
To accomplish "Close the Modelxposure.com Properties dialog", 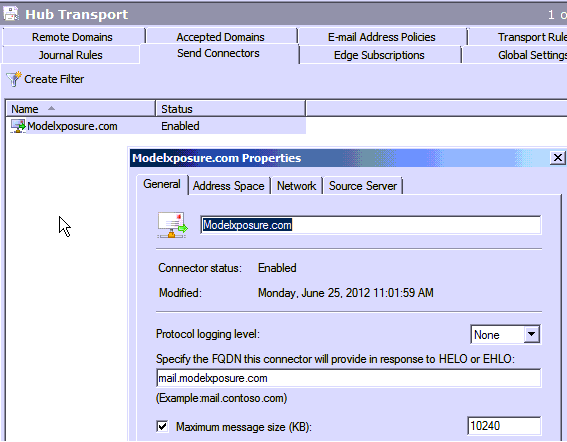I will click(x=557, y=158).
